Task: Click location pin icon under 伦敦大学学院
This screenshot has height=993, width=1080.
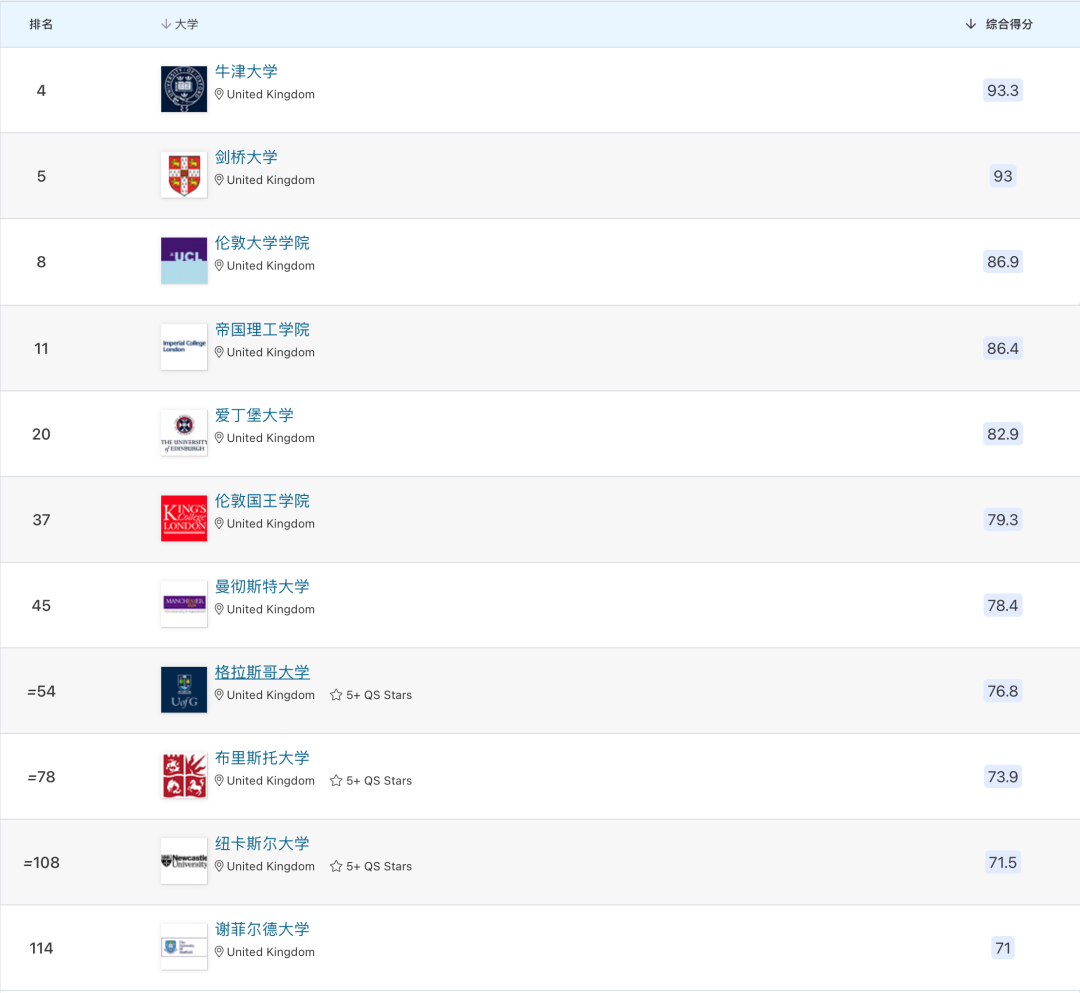Action: (219, 266)
